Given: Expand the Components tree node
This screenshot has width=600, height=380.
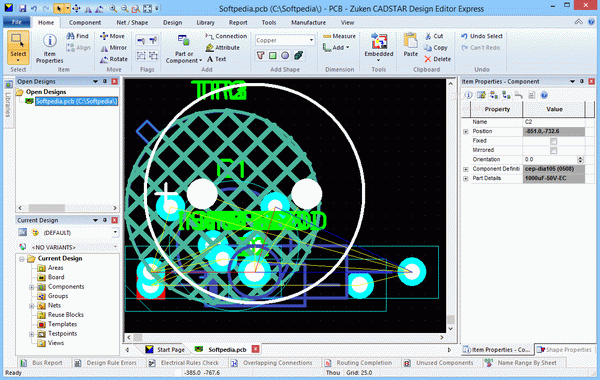Looking at the screenshot, I should point(32,287).
